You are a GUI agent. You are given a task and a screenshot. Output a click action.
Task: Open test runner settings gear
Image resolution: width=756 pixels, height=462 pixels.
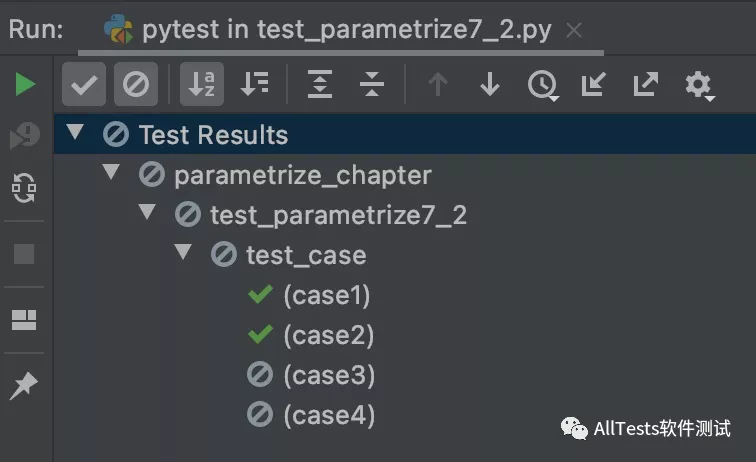pos(698,85)
